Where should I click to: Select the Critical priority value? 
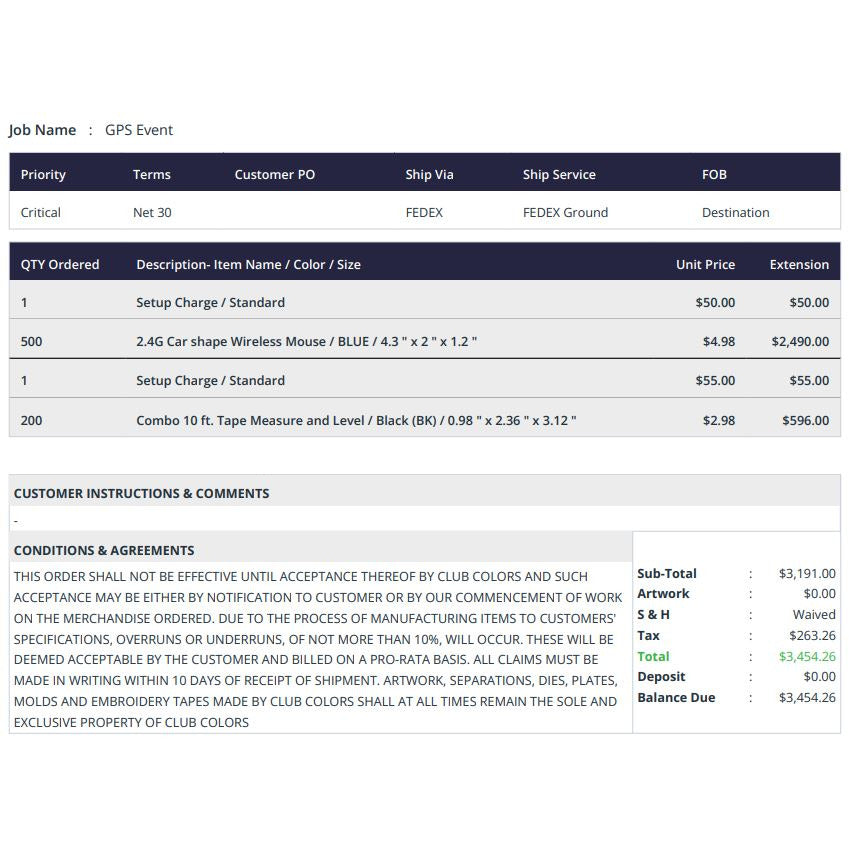(41, 212)
